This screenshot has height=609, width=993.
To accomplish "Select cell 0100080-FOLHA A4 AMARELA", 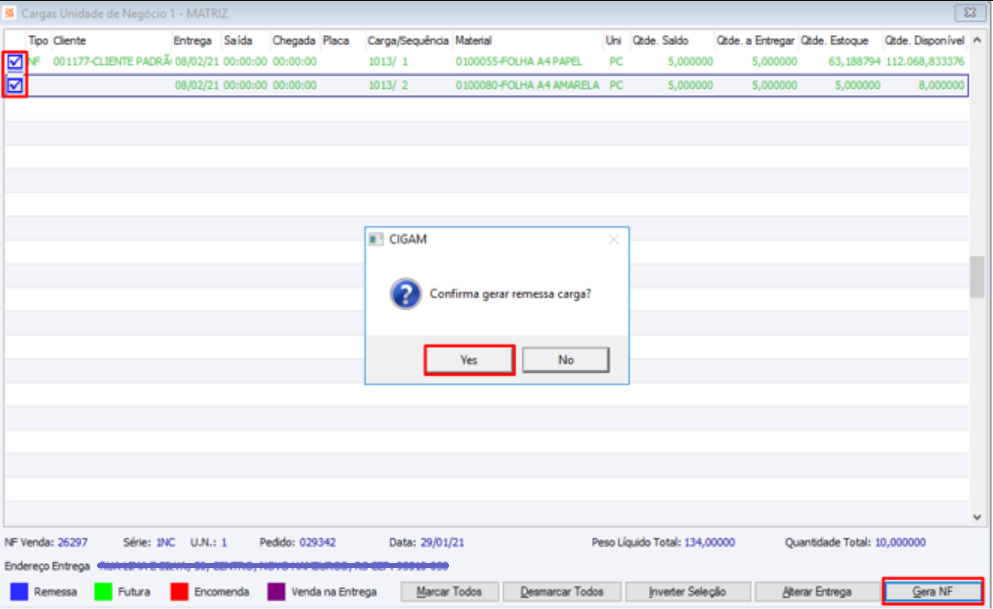I will pyautogui.click(x=527, y=85).
